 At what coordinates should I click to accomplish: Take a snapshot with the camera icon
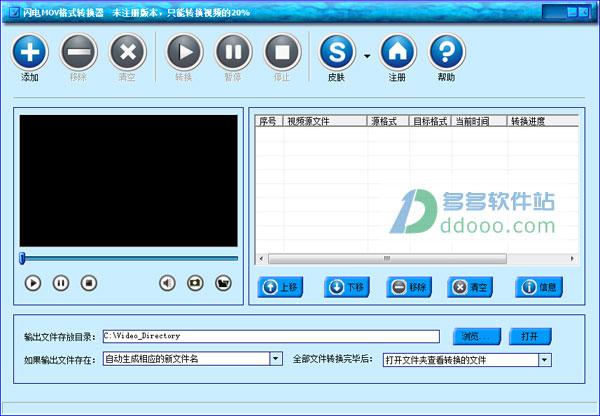click(195, 283)
